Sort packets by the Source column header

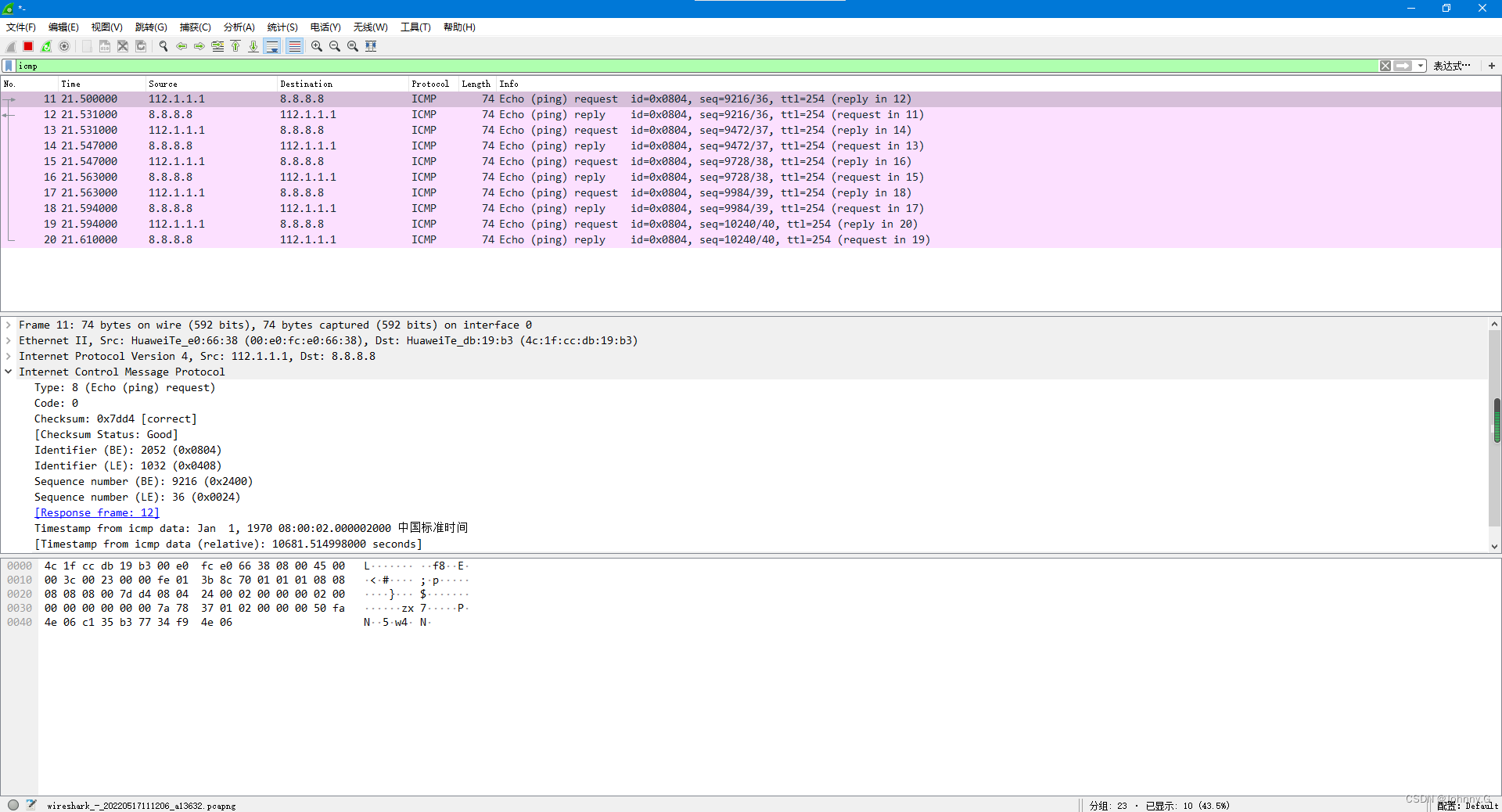coord(211,84)
